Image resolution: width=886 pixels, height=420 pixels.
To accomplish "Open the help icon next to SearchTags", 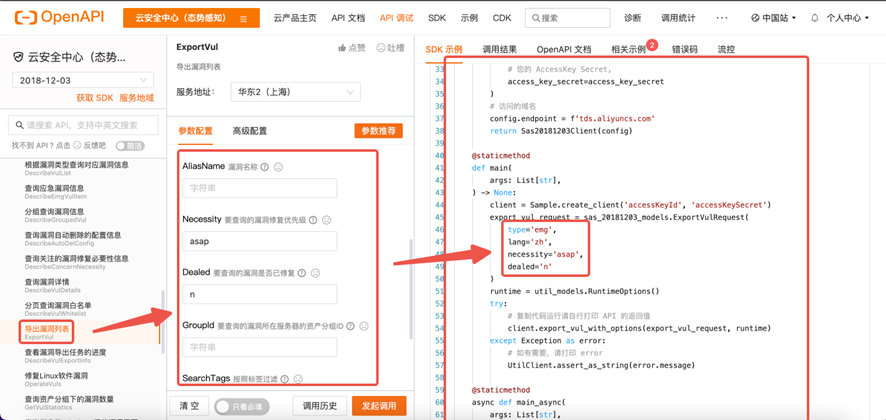I will point(284,379).
